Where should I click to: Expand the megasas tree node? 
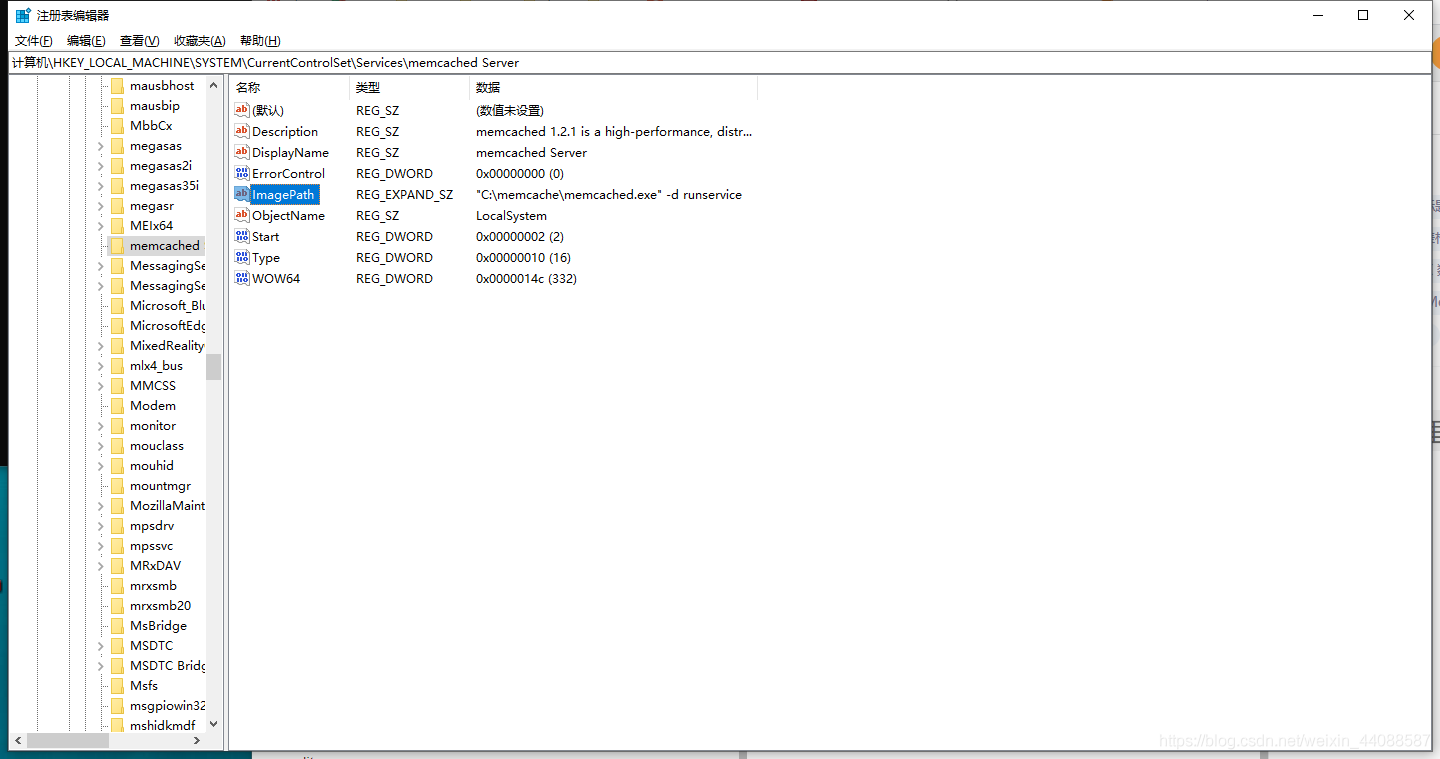click(x=100, y=145)
